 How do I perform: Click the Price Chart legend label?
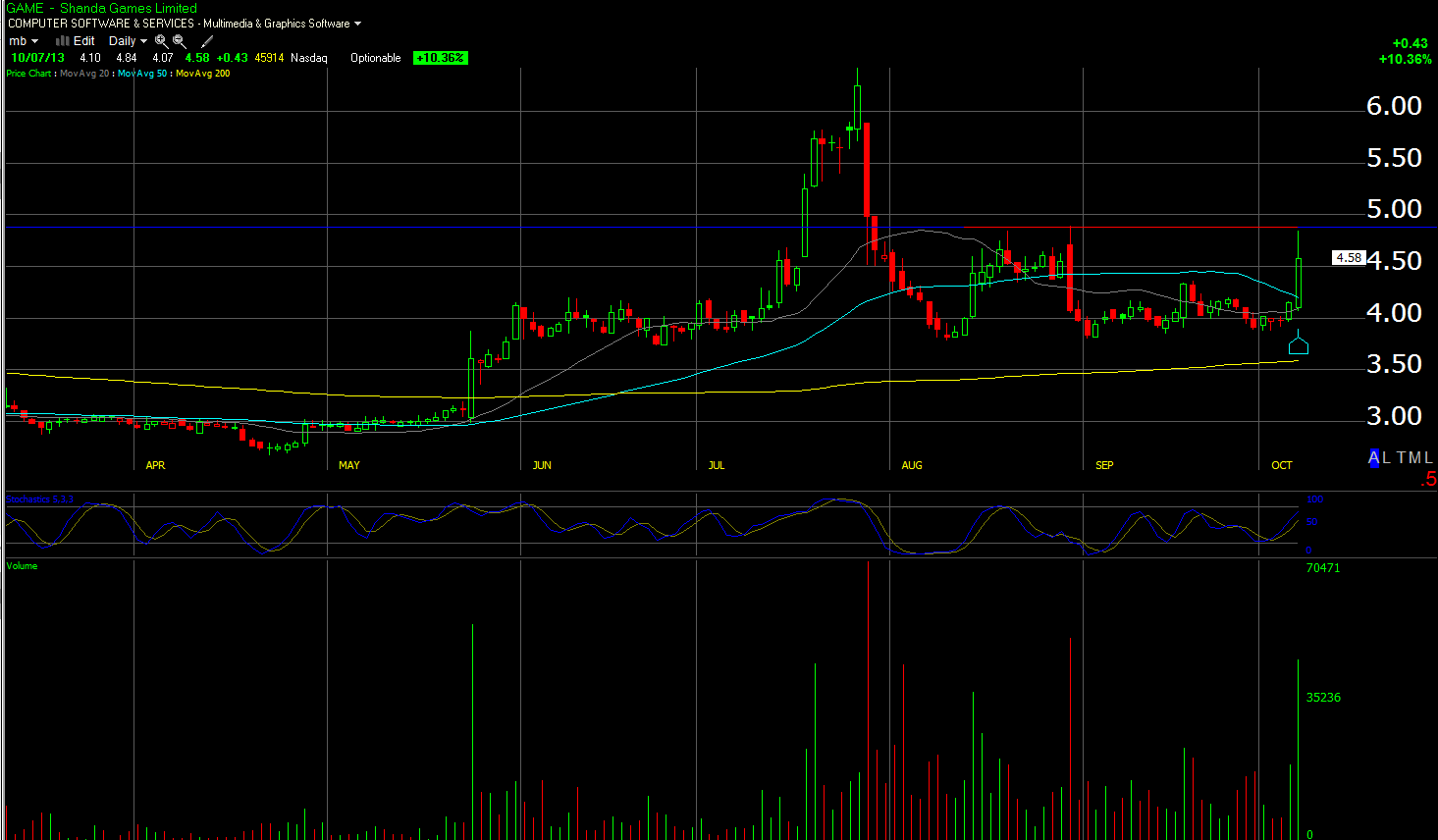(x=28, y=74)
